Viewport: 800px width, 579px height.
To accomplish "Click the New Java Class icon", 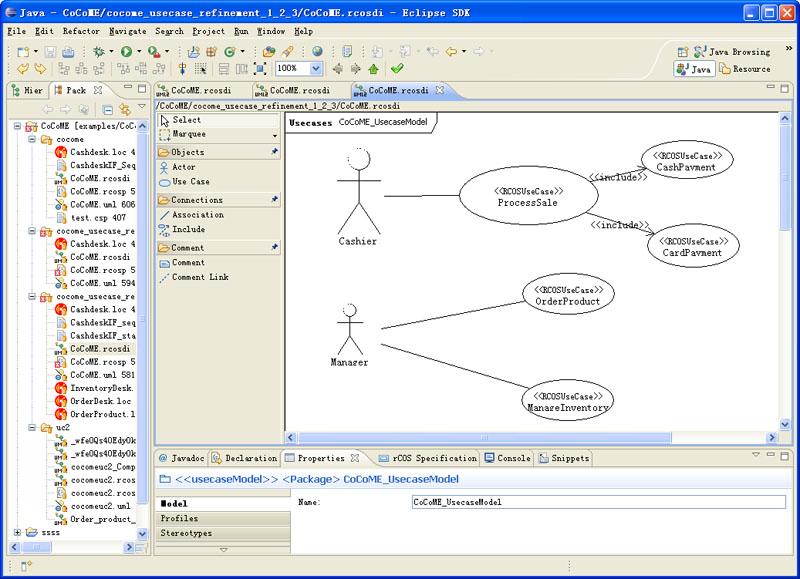I will (230, 52).
